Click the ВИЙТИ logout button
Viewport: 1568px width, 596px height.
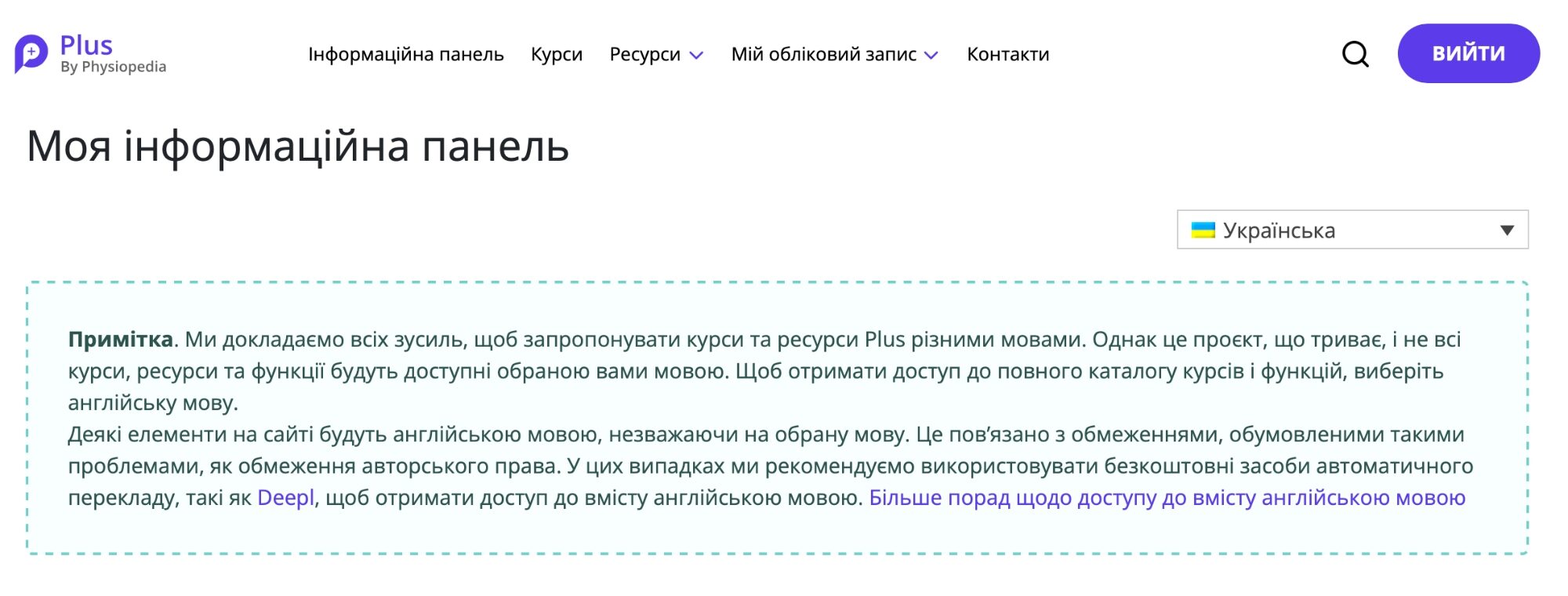click(1468, 53)
